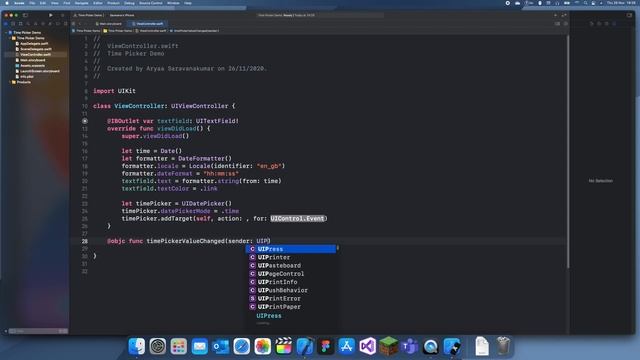Open Spotlight search in the menu bar
Viewport: 640px width, 360px height.
(x=585, y=3)
